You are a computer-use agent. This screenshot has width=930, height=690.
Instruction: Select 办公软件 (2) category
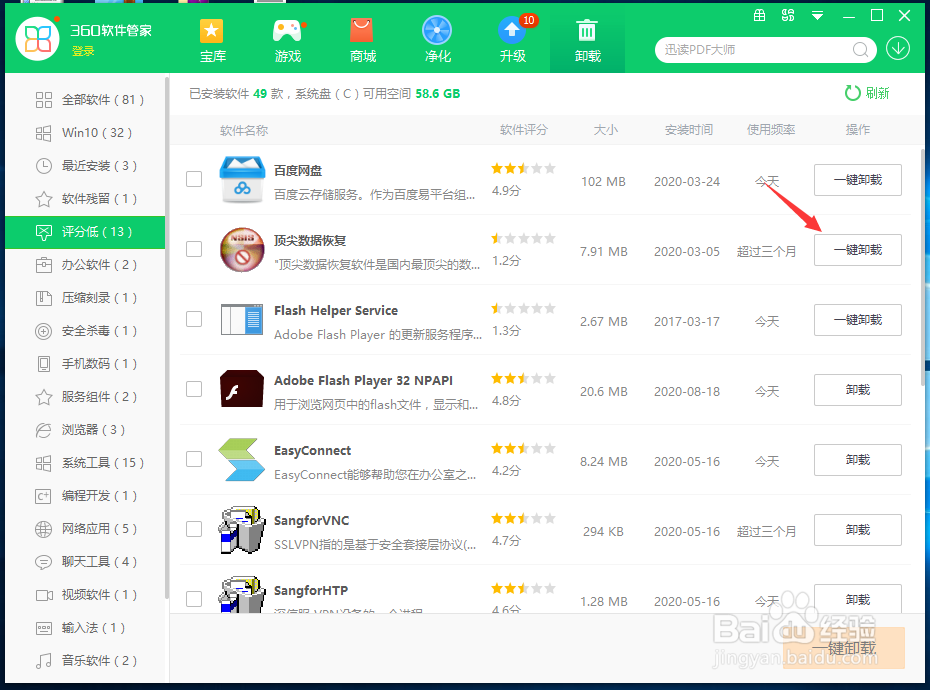click(85, 265)
